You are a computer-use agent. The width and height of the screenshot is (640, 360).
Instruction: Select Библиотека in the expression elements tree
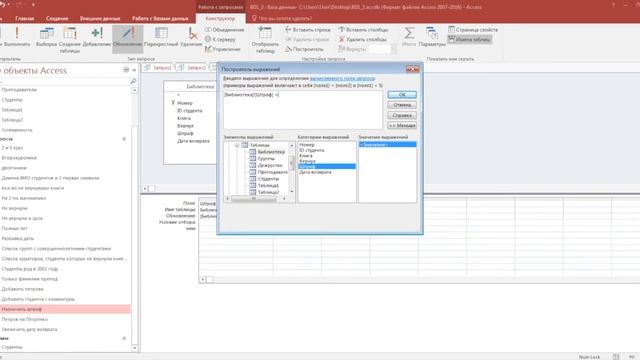(271, 152)
